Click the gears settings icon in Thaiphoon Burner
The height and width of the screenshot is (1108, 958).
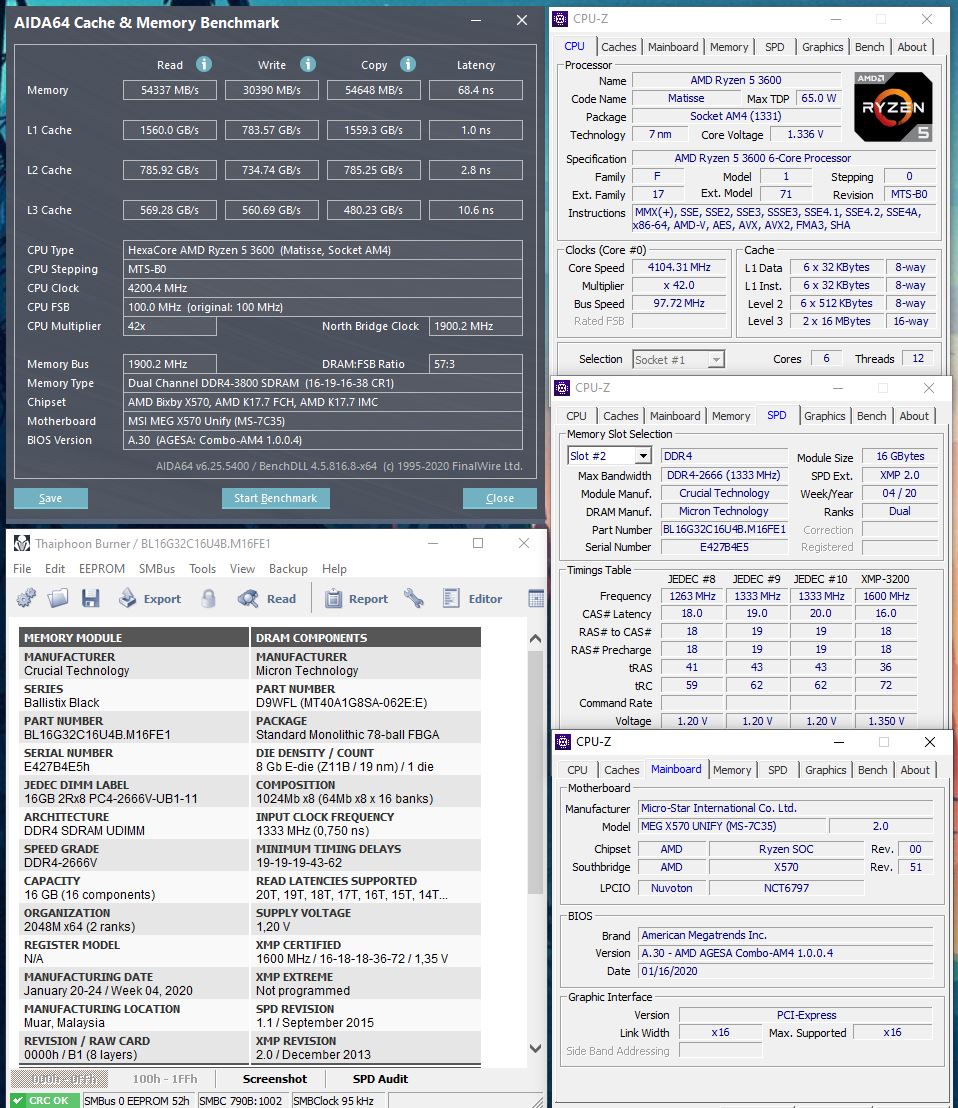coord(26,599)
